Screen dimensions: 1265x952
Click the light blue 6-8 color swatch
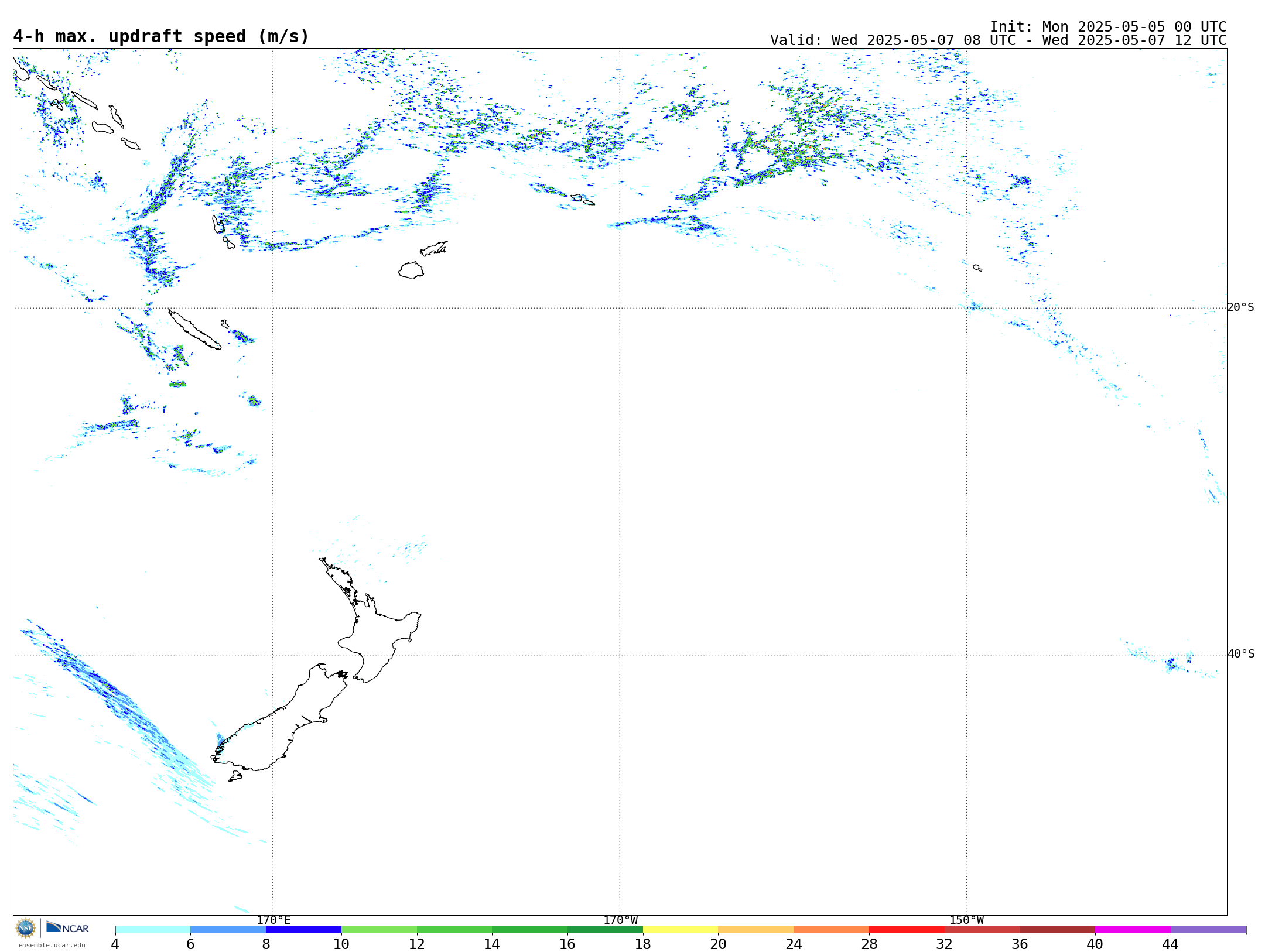click(228, 930)
